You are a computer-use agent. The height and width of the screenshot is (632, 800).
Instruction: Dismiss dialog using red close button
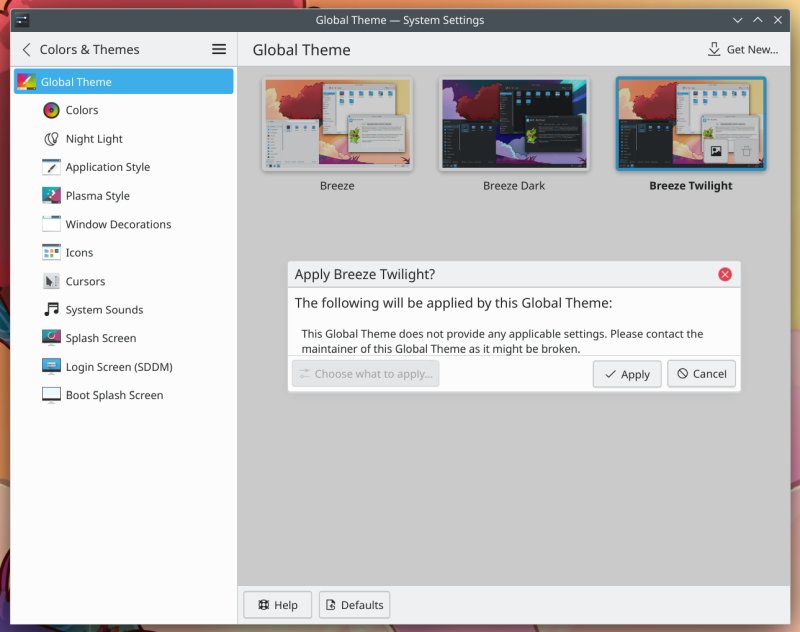coord(725,273)
